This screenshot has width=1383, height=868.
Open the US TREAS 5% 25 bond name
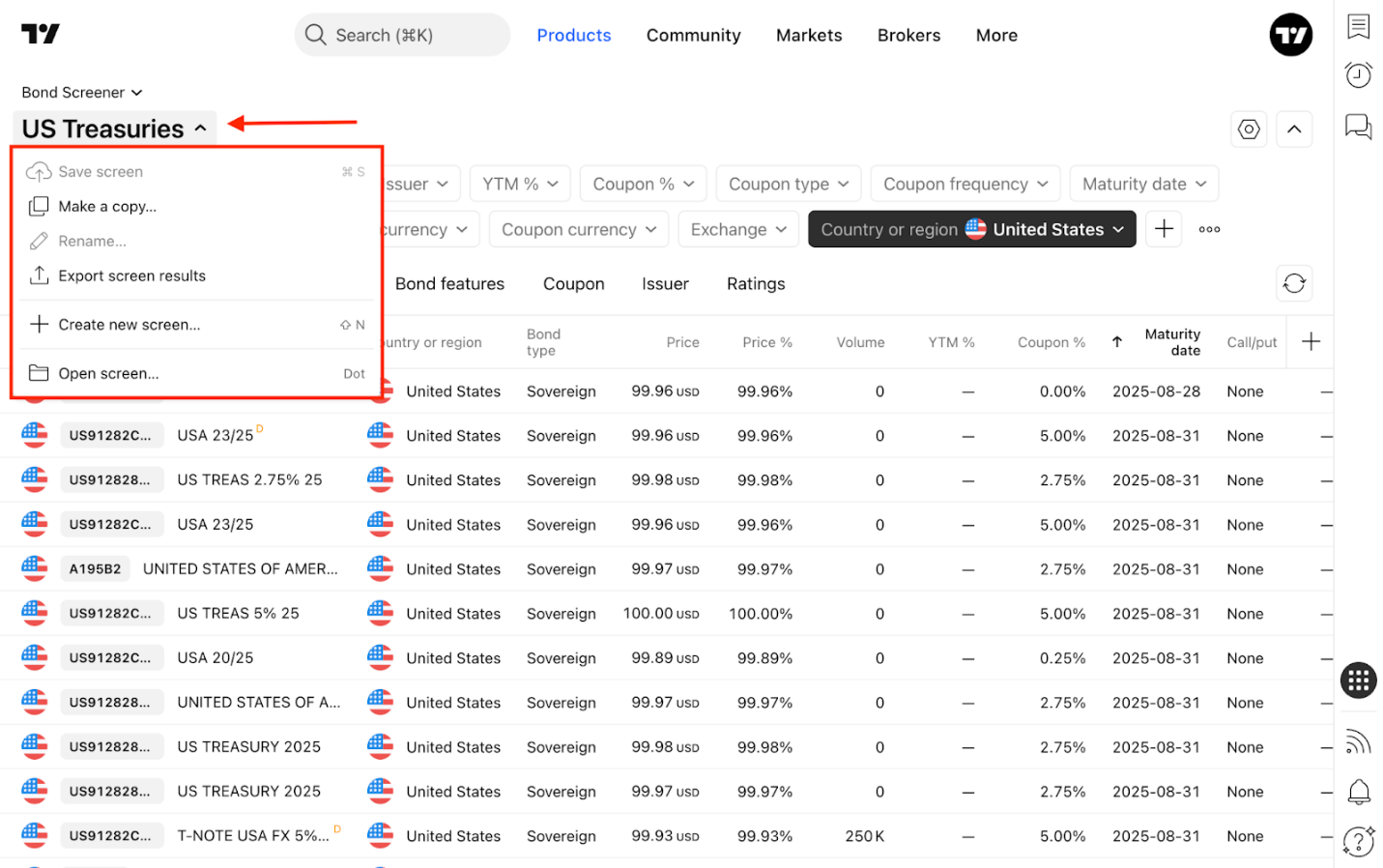click(x=238, y=613)
